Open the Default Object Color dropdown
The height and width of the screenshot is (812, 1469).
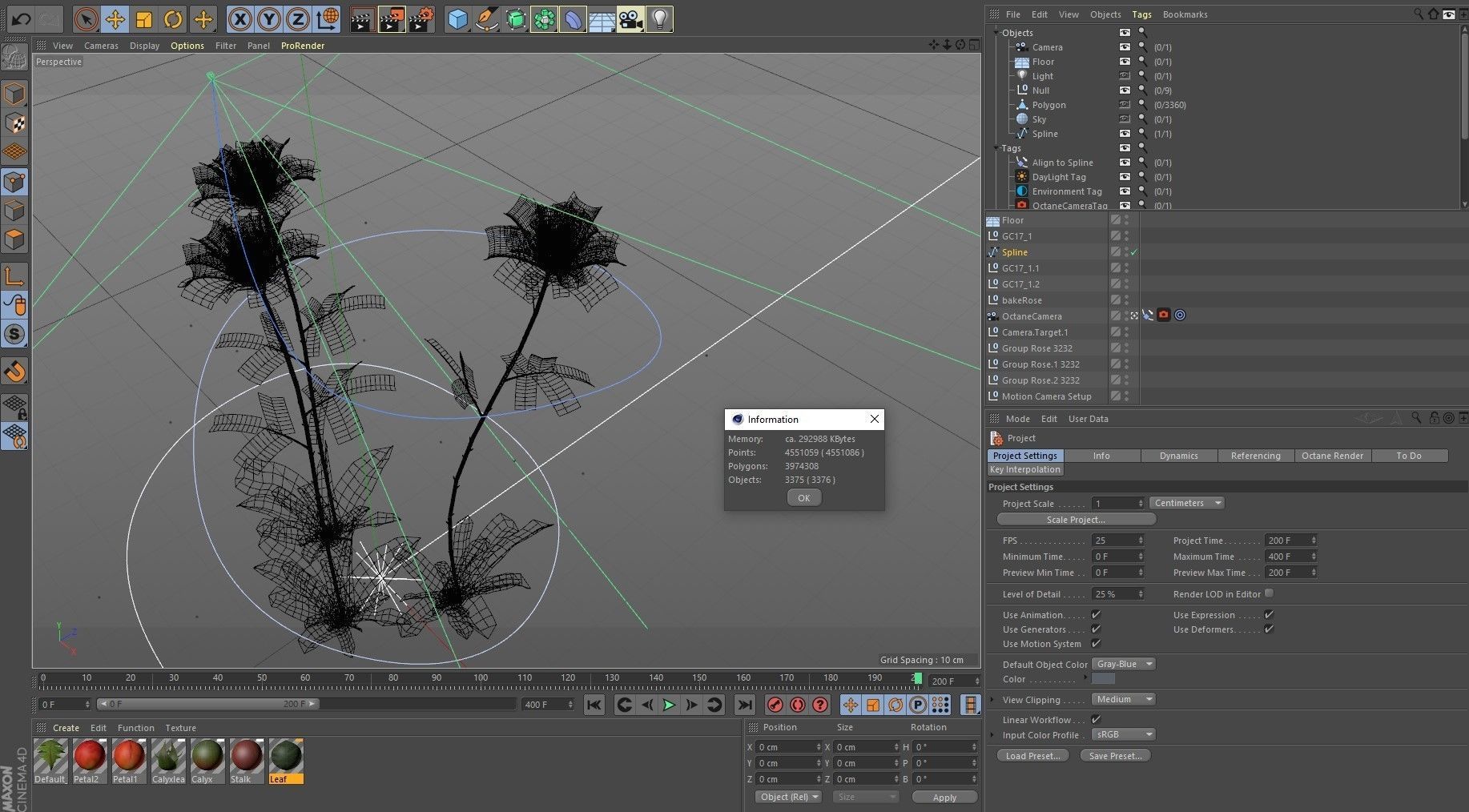point(1125,664)
